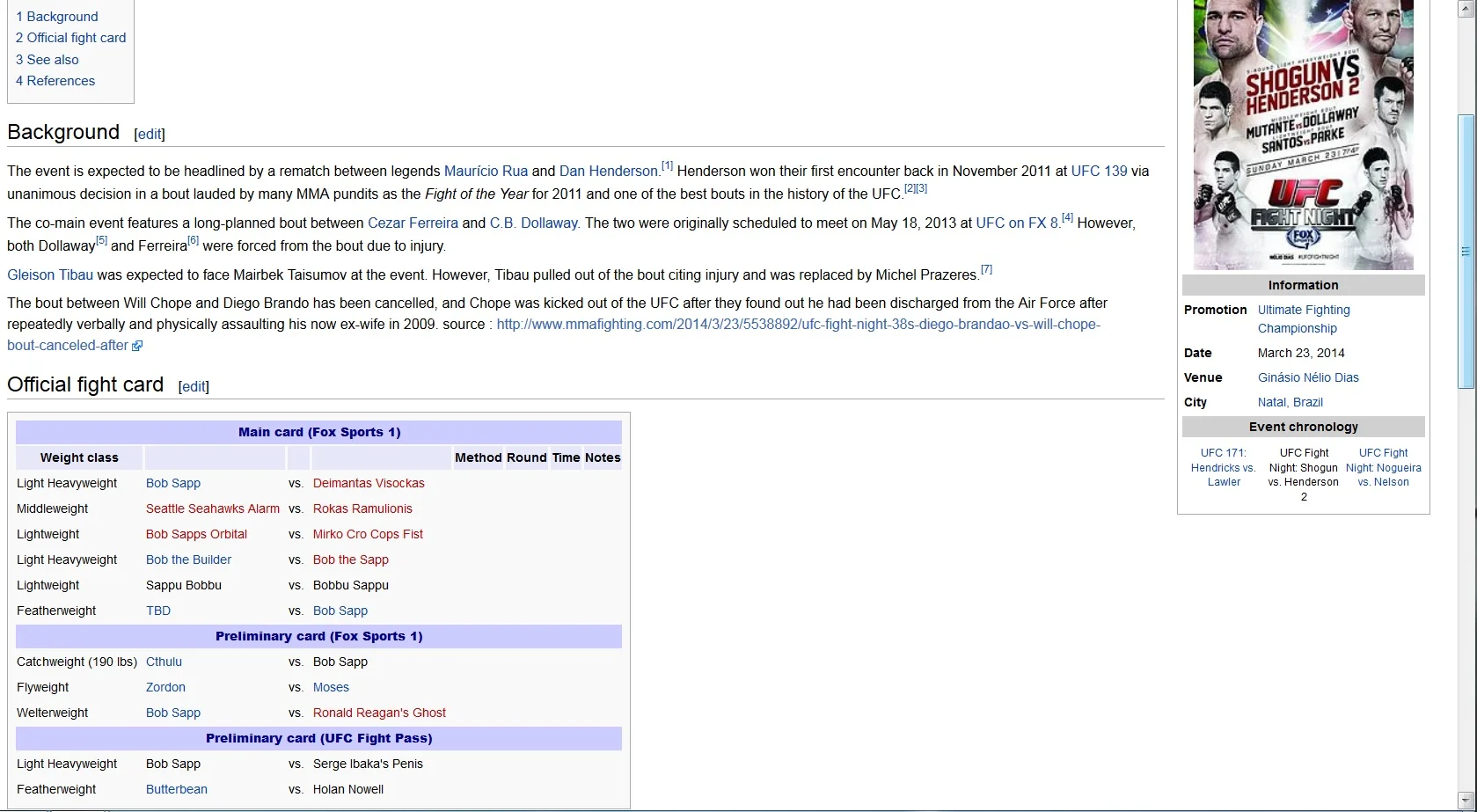
Task: Visit the Gleison Tibau page
Action: (50, 275)
